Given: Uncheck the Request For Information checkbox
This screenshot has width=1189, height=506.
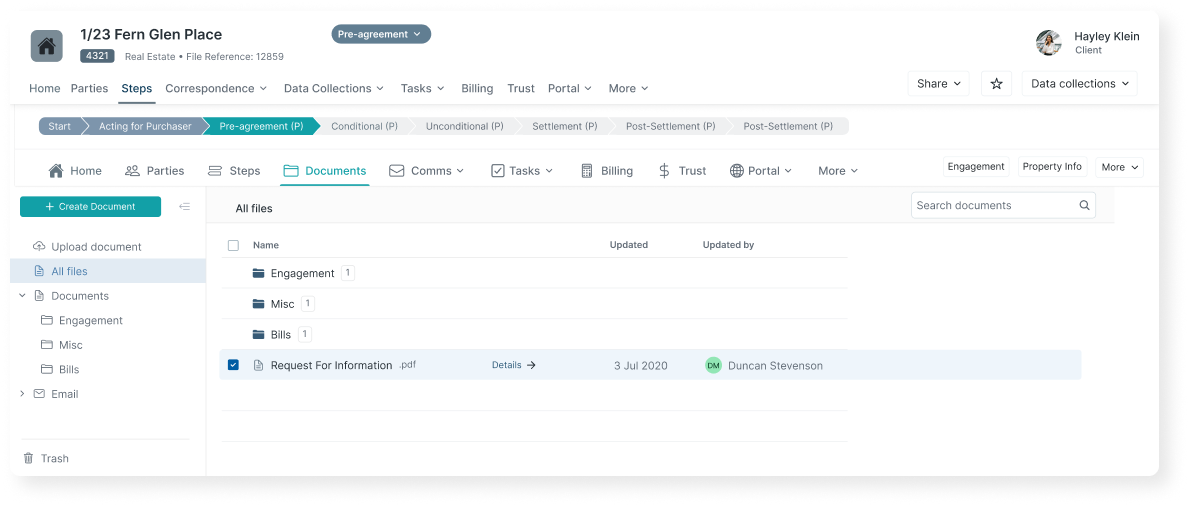Looking at the screenshot, I should (x=233, y=365).
